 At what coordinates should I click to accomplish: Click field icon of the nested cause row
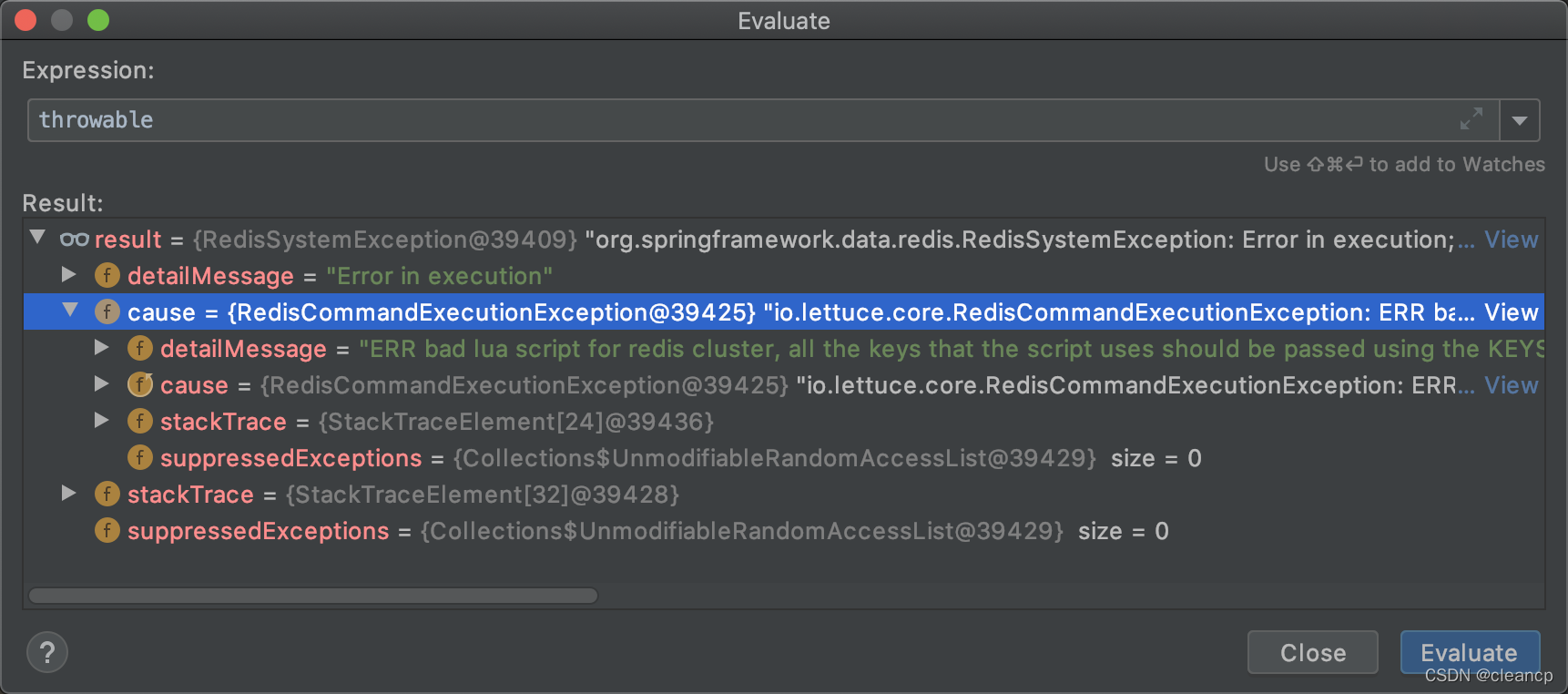[x=140, y=384]
